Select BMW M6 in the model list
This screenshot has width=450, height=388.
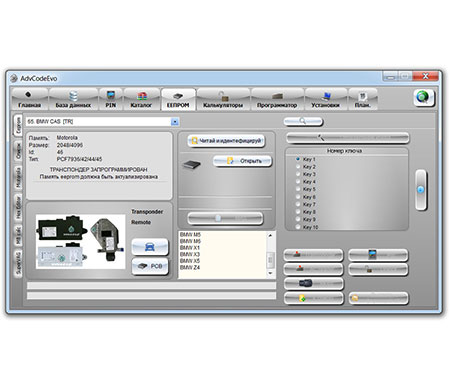pyautogui.click(x=190, y=241)
